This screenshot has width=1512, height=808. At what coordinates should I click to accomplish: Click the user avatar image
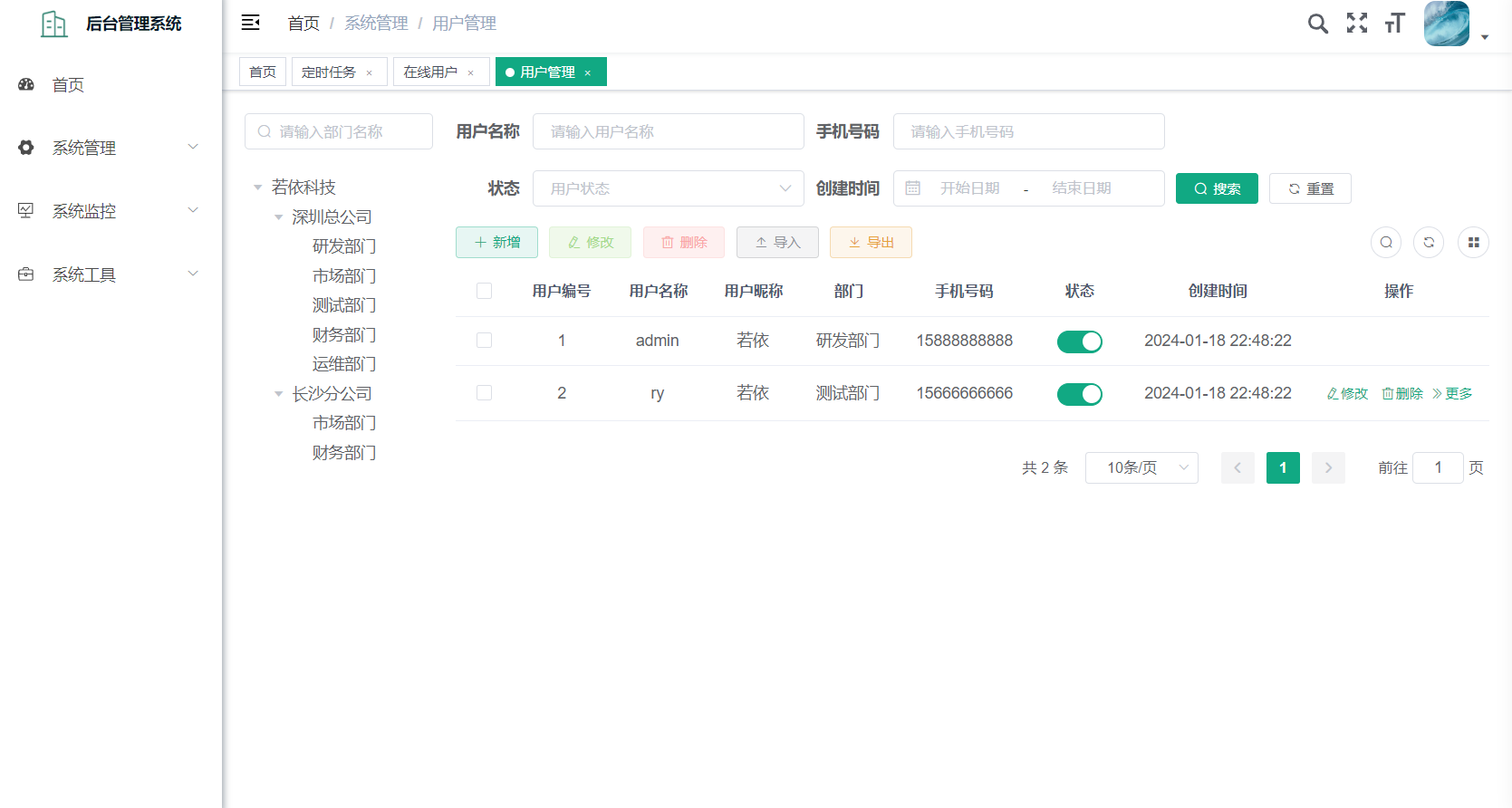(x=1446, y=24)
